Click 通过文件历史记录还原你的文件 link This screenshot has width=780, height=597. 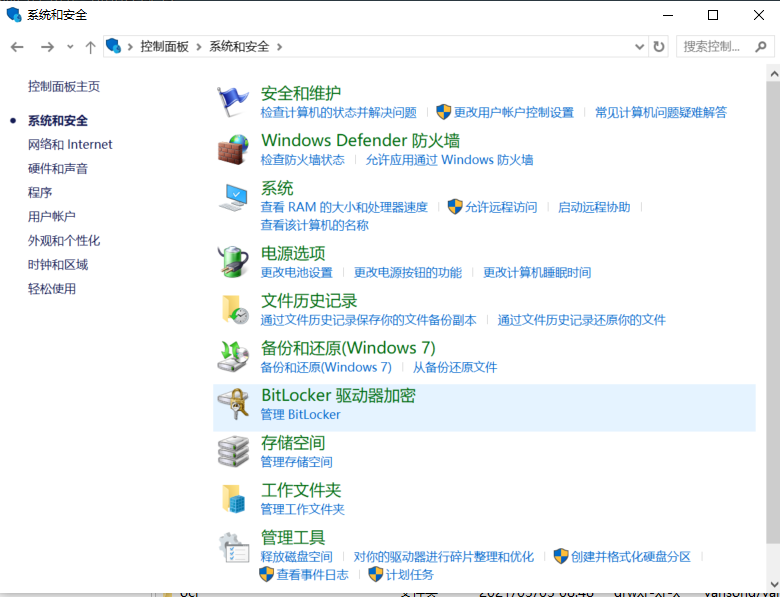pyautogui.click(x=582, y=320)
